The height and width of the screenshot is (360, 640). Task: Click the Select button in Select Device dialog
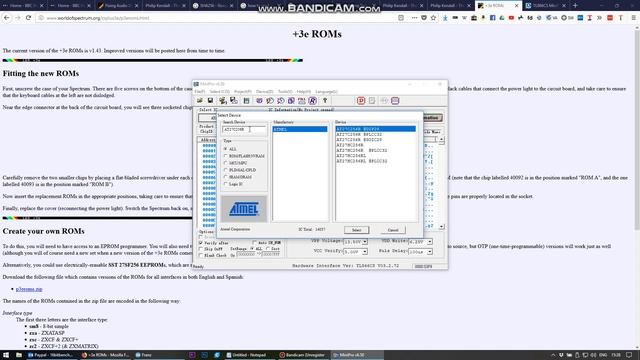point(356,230)
